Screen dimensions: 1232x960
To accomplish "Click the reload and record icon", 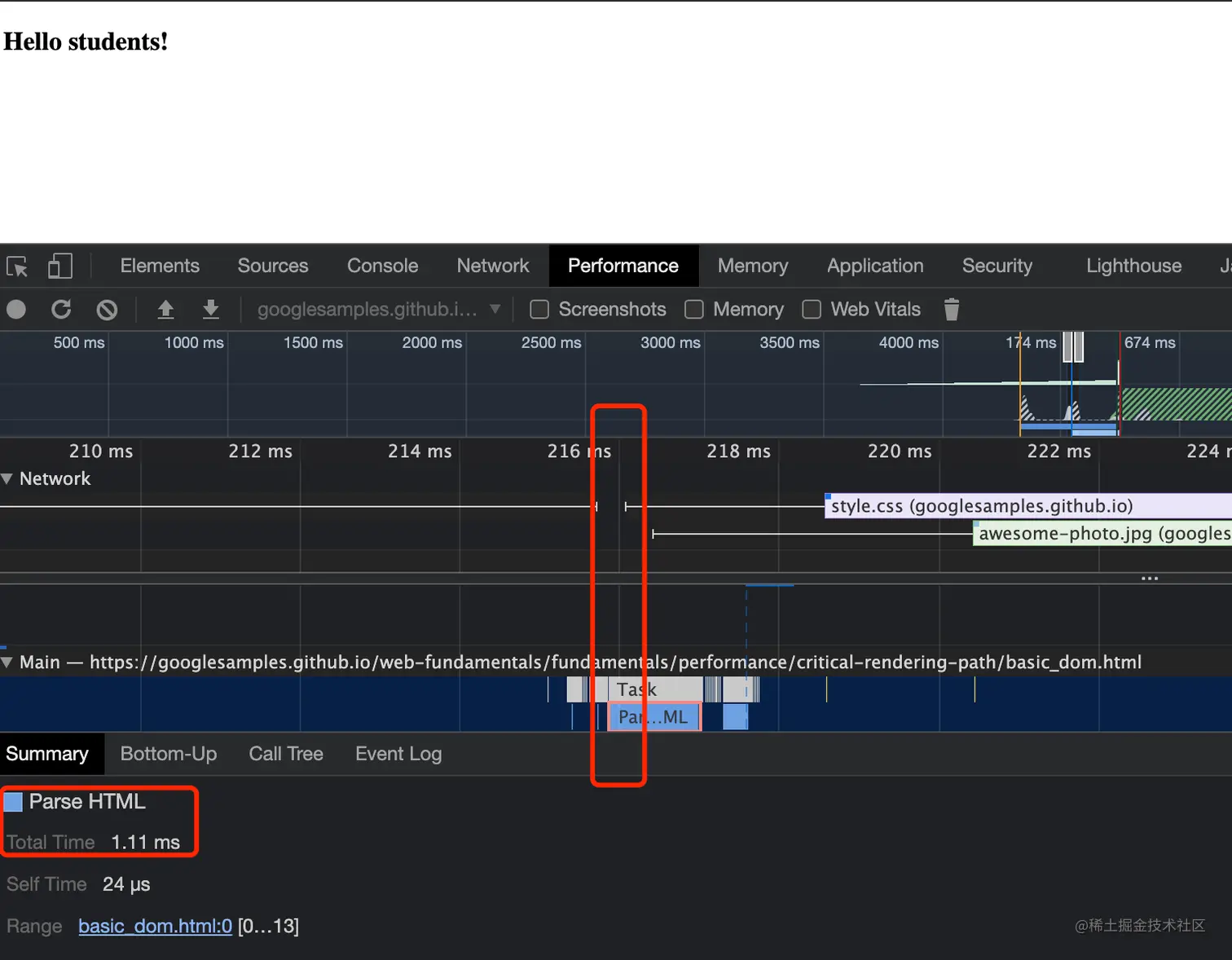I will (x=61, y=310).
